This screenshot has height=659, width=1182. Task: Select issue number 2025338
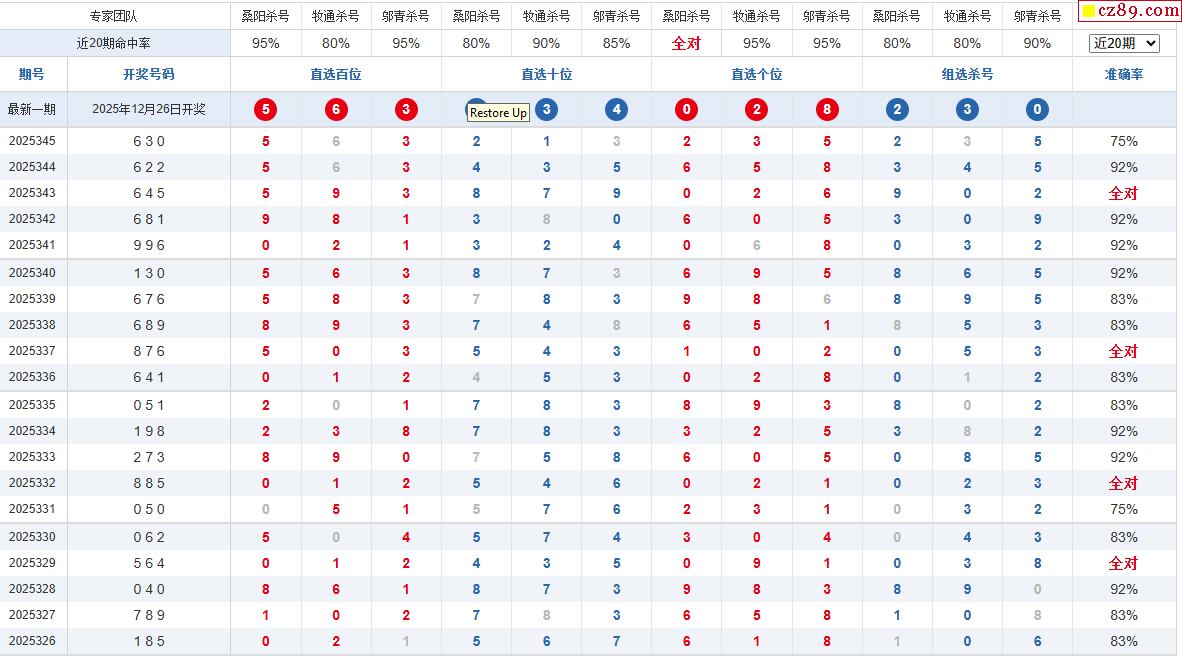(32, 325)
